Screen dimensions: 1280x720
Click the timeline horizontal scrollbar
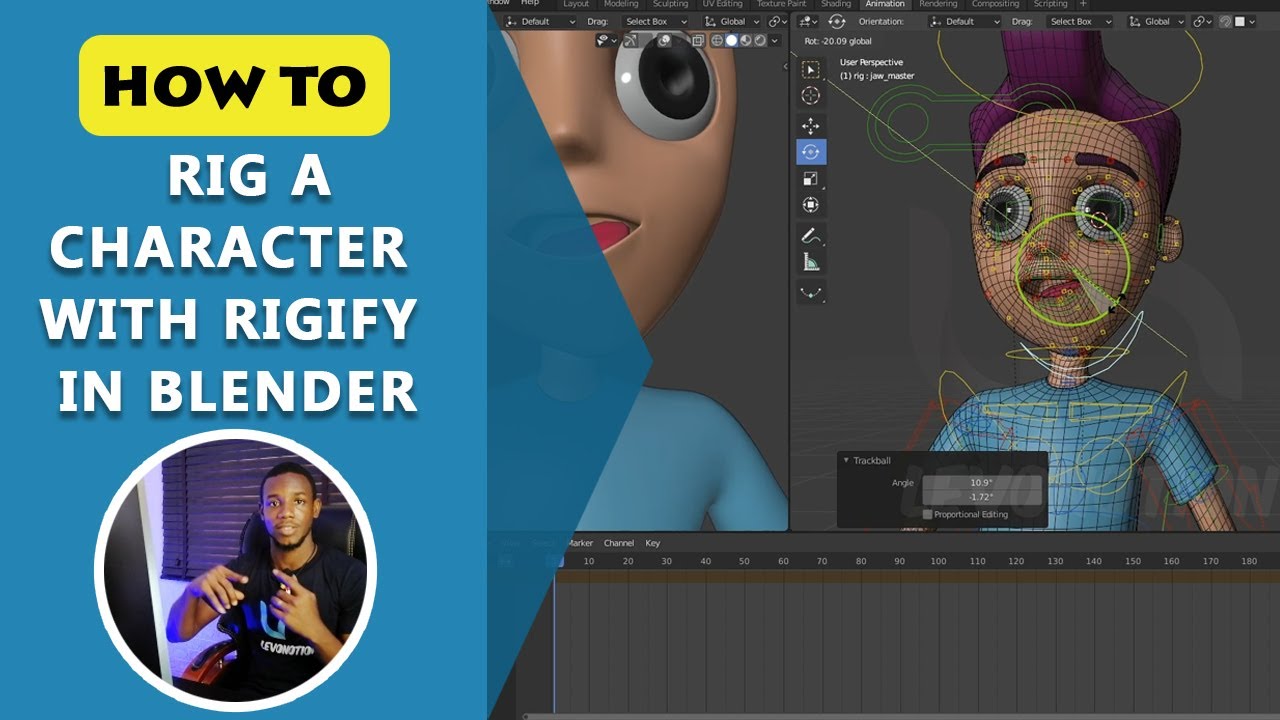coord(900,716)
